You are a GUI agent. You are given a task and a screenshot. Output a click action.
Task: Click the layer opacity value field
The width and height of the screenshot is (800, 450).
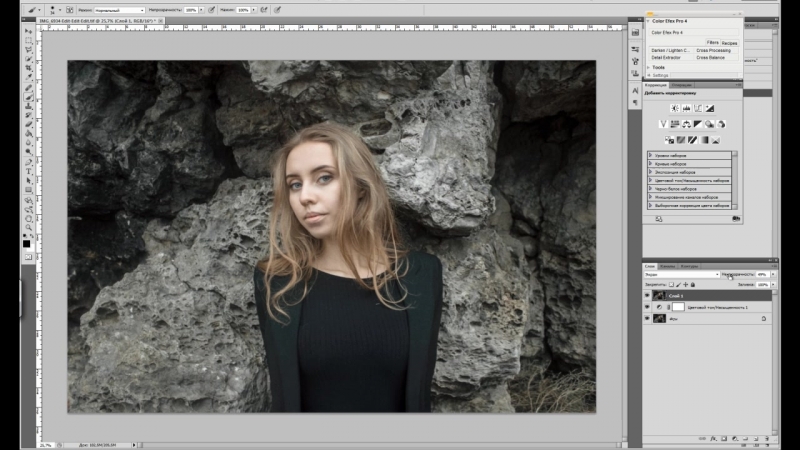coord(761,274)
